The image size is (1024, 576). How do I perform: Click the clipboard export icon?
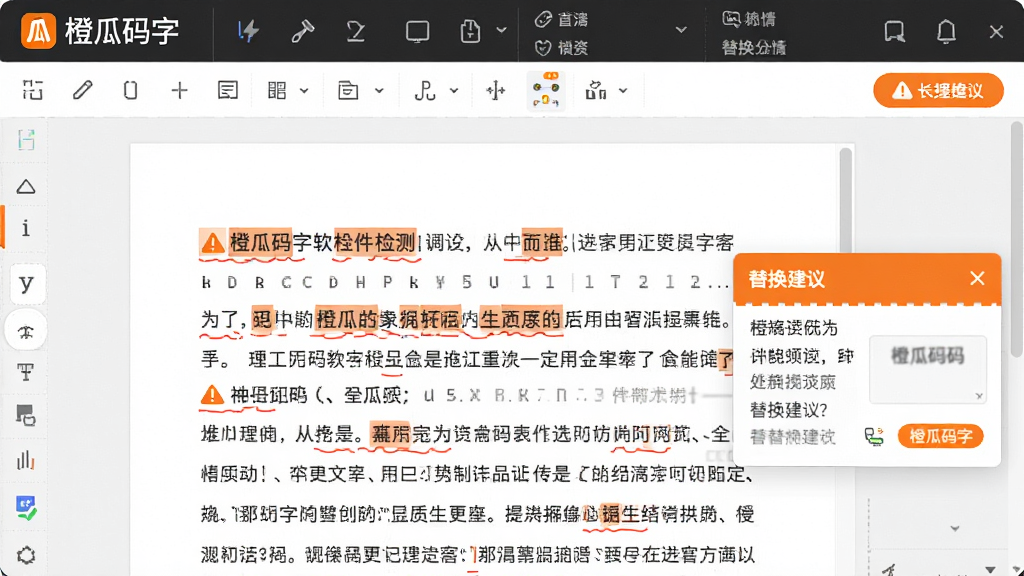click(x=470, y=31)
